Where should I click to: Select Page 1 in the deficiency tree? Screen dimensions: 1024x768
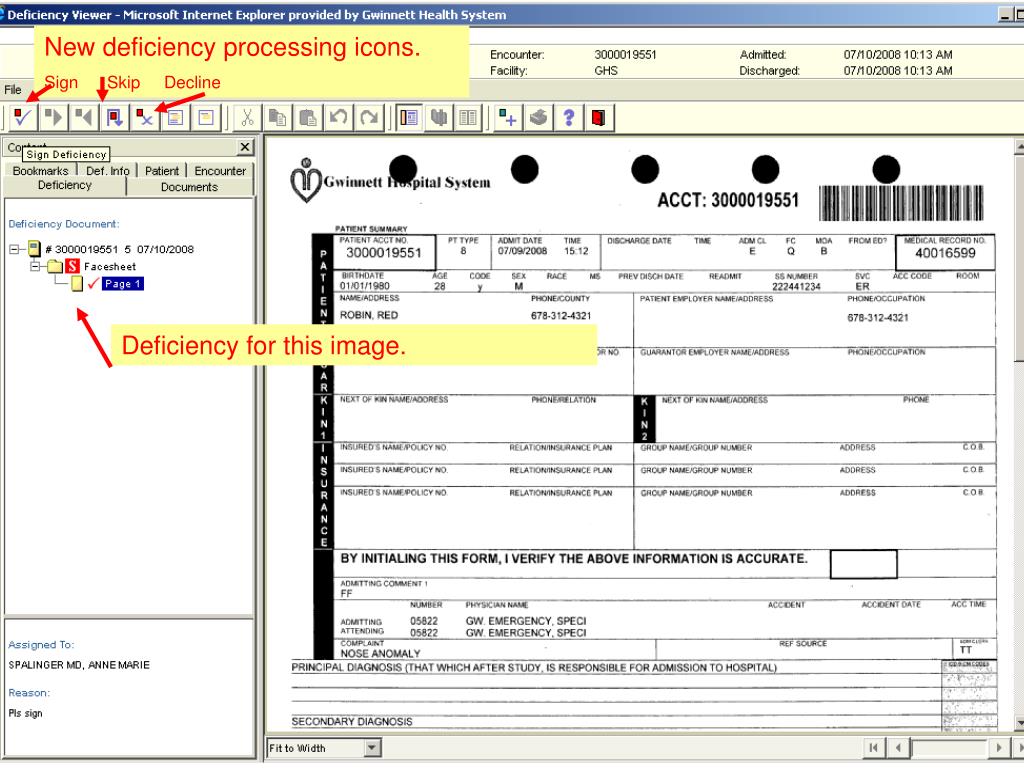click(x=123, y=283)
